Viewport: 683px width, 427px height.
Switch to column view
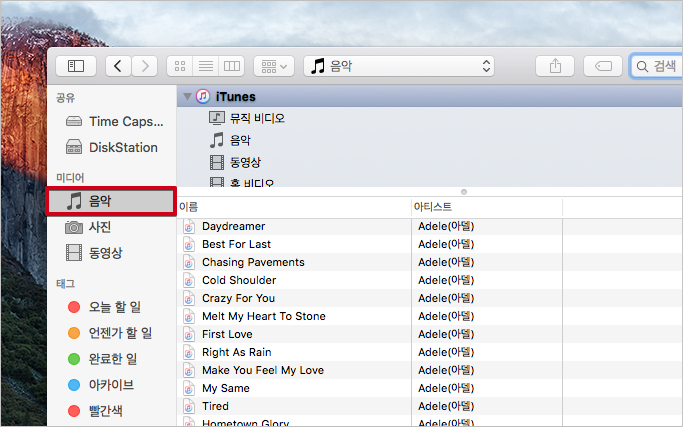[x=232, y=66]
